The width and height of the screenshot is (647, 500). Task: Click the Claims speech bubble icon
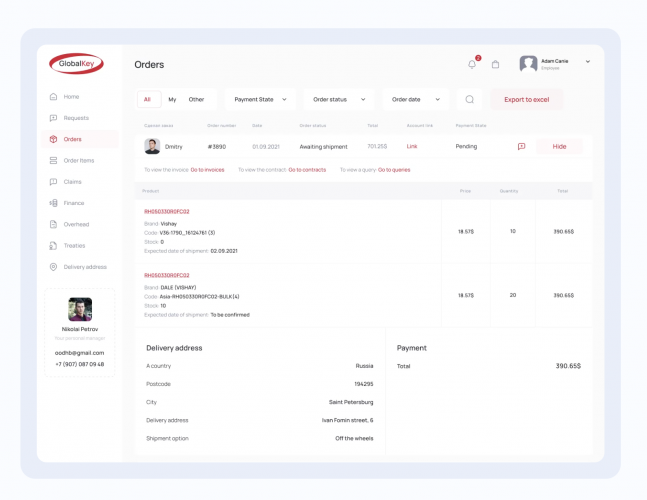[53, 182]
